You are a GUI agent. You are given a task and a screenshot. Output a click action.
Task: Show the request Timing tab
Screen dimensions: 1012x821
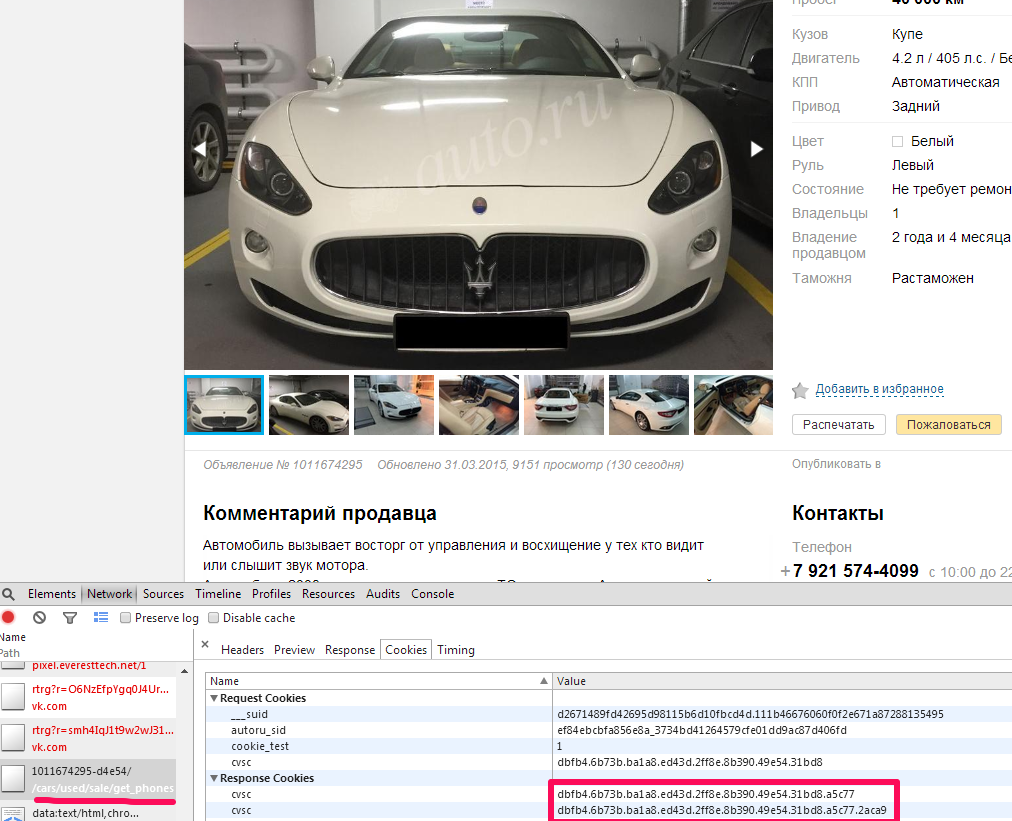pyautogui.click(x=456, y=650)
